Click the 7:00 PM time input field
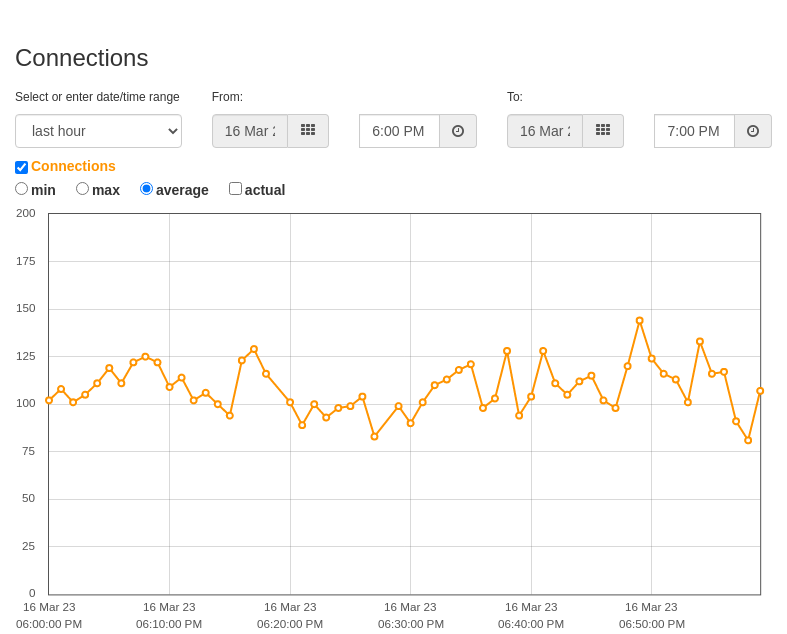The width and height of the screenshot is (787, 634). point(695,131)
